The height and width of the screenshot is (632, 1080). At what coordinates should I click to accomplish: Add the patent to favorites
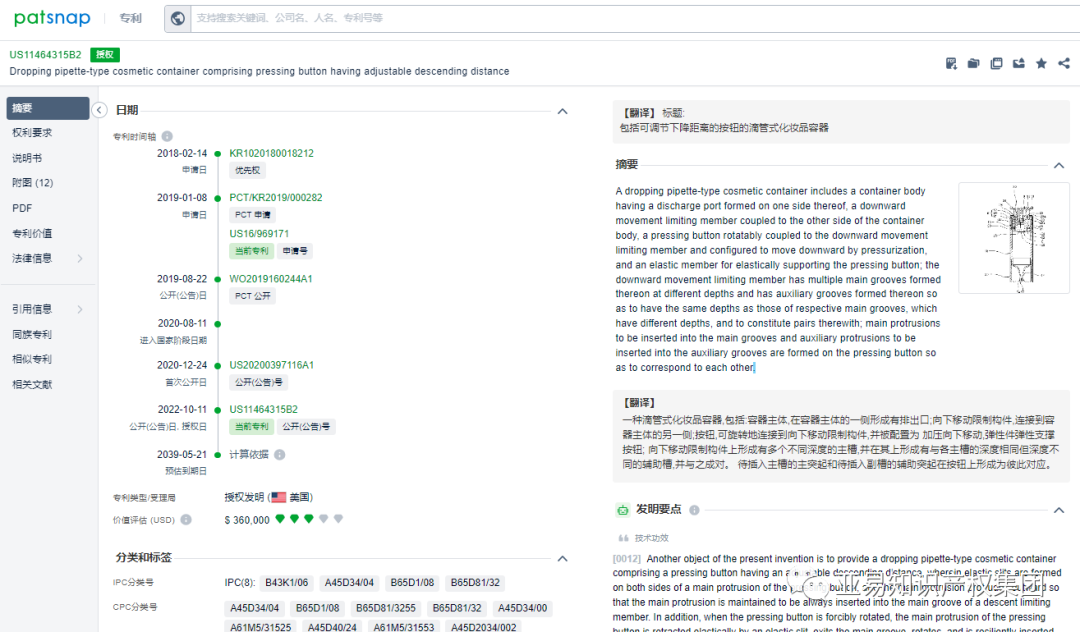point(1041,63)
